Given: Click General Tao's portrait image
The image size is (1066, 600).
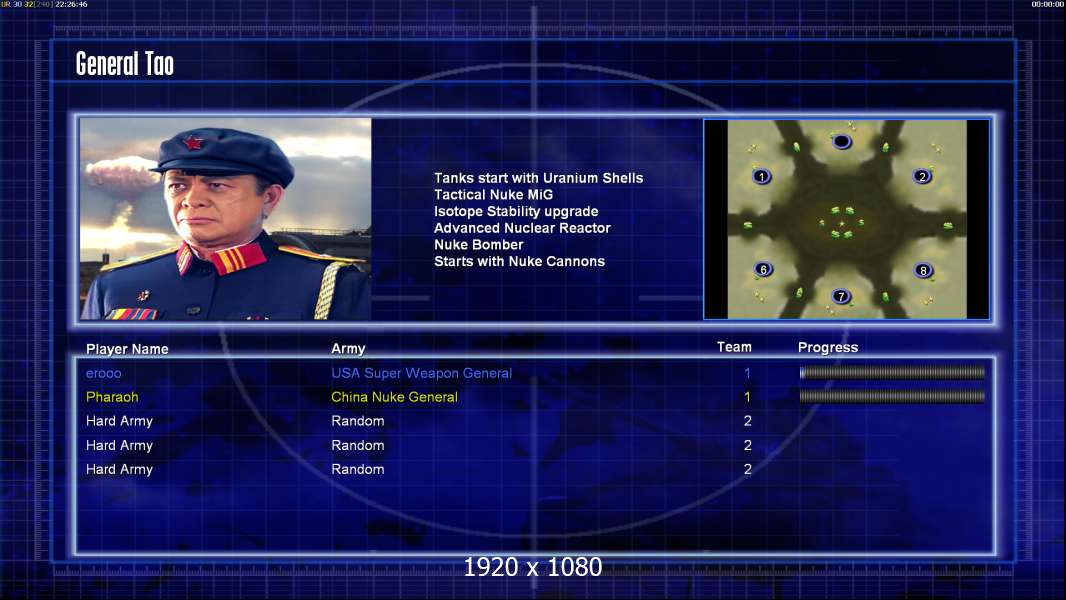Looking at the screenshot, I should (x=226, y=219).
